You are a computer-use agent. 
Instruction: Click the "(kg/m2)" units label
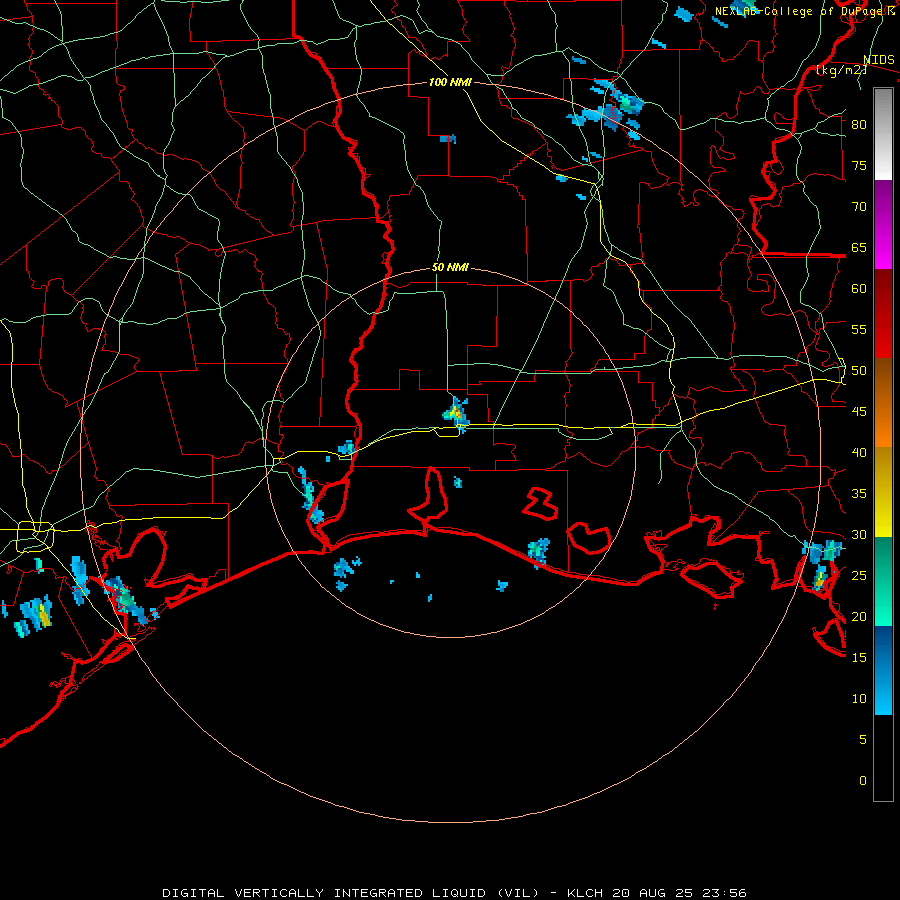841,70
